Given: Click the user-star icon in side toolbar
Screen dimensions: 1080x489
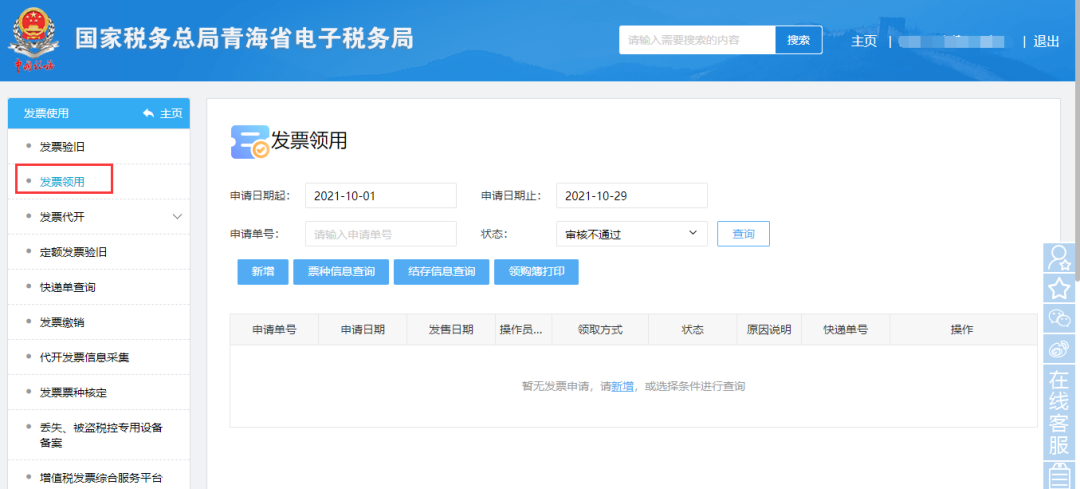Looking at the screenshot, I should (x=1059, y=258).
